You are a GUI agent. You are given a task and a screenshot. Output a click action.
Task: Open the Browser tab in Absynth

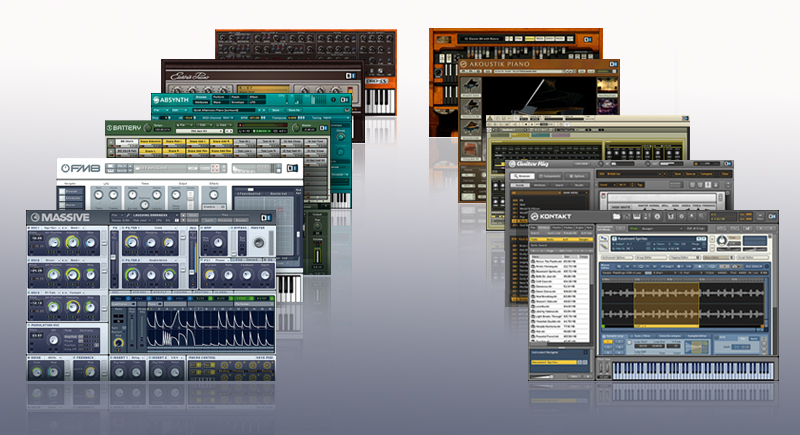[201, 97]
